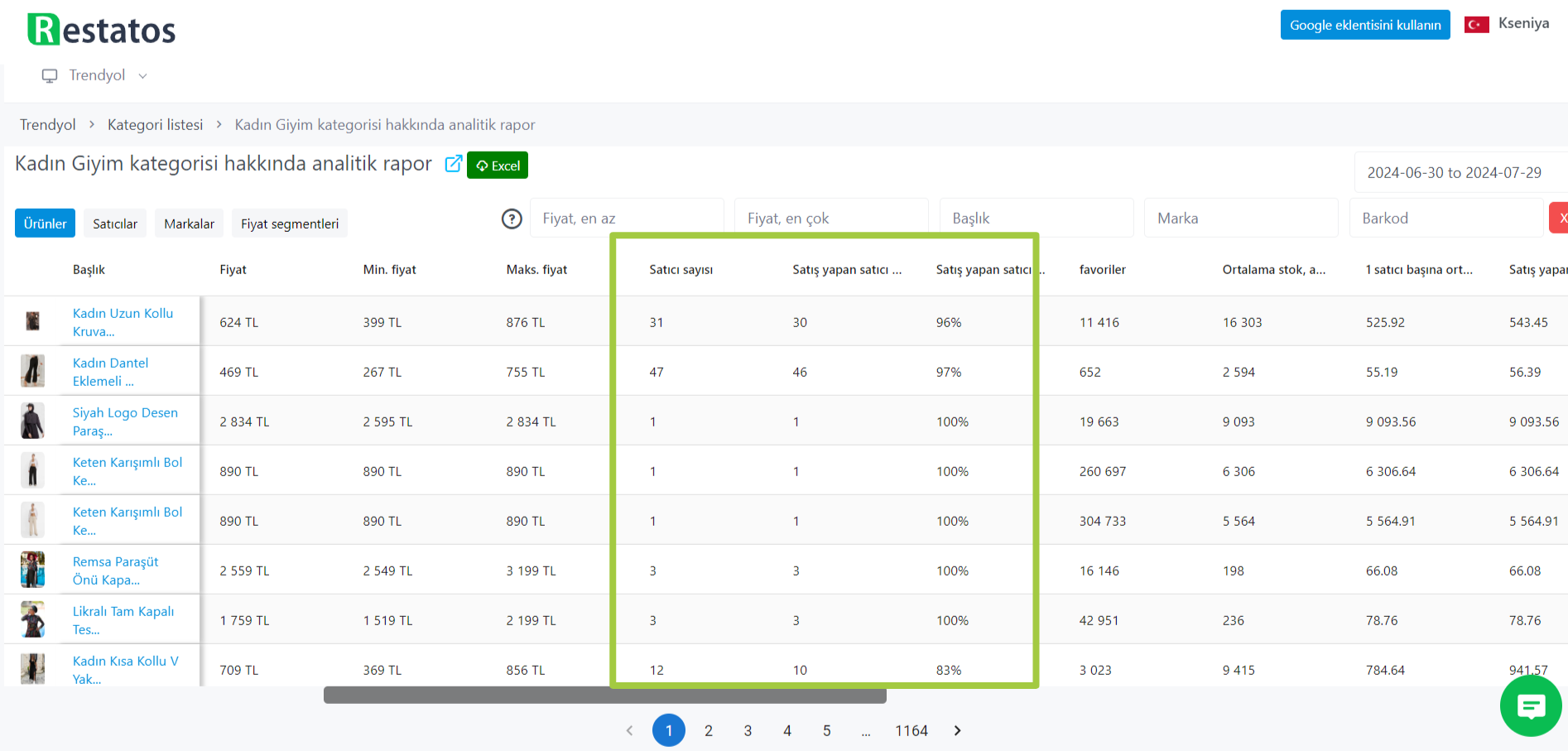Open Remsa Paraşüt Önü Kapa product link
1568x751 pixels.
click(115, 570)
